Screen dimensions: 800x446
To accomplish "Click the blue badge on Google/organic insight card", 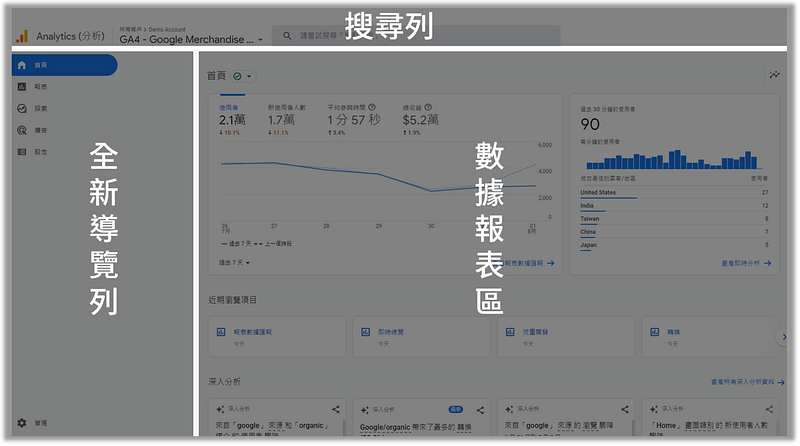I will click(x=456, y=409).
